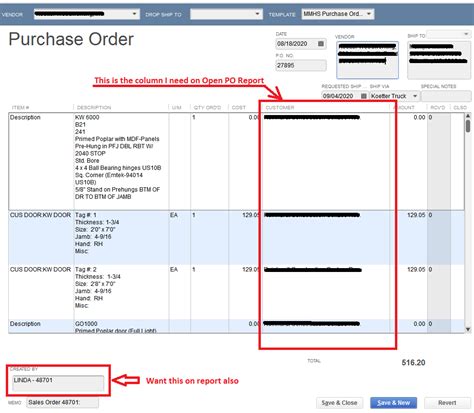
Task: Click the item list scrollbar thumb
Action: pos(468,126)
